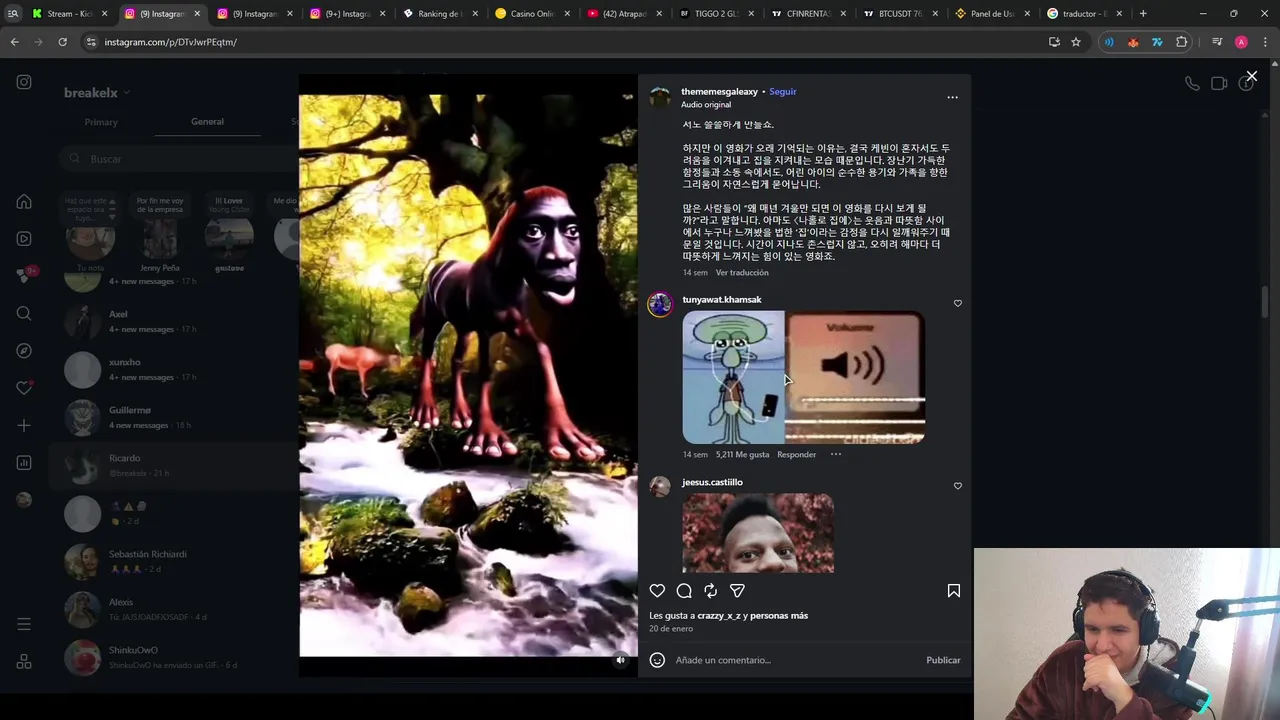1280x720 pixels.
Task: Open jeesus.castiillo username link
Action: [x=712, y=482]
